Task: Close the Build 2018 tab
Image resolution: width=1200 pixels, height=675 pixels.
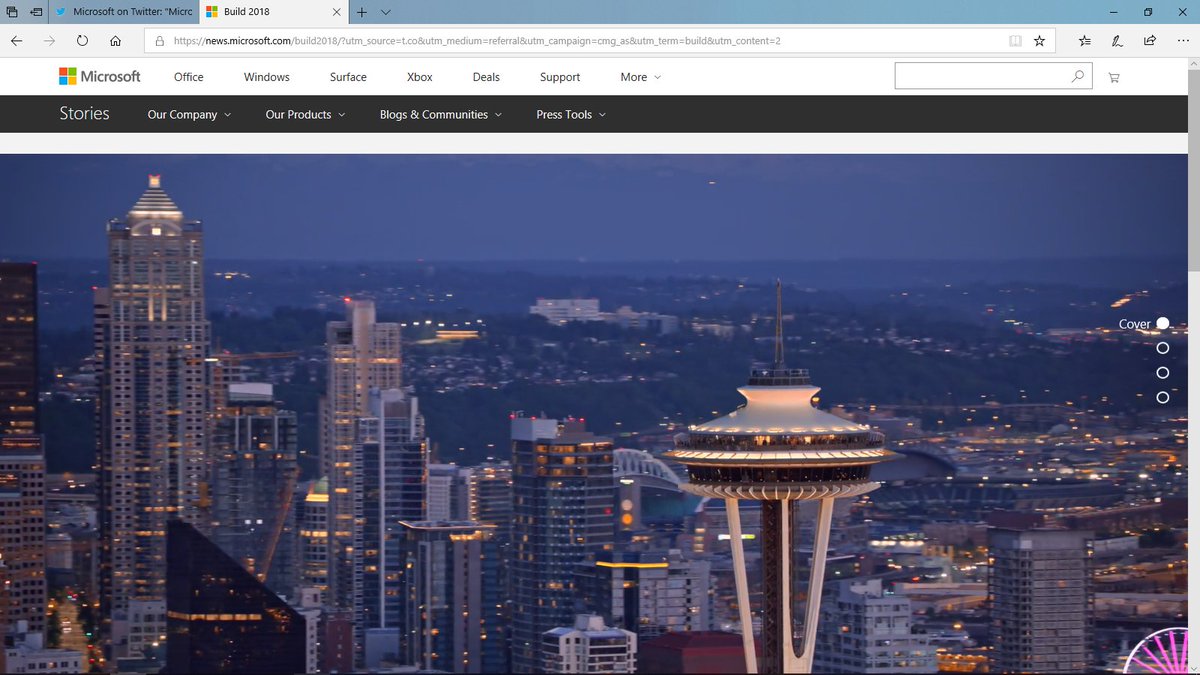Action: [x=335, y=12]
